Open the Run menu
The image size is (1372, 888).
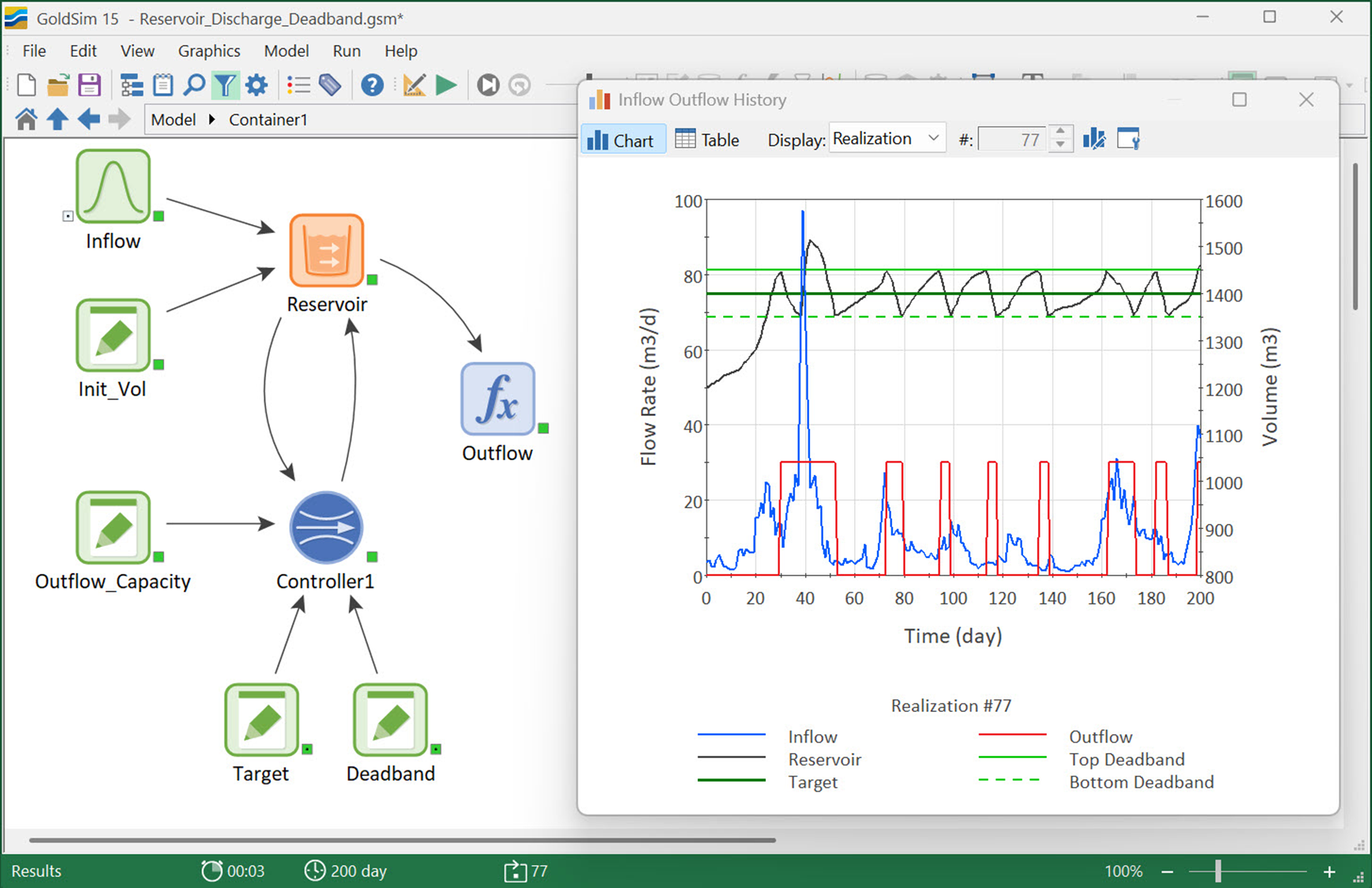tap(347, 51)
